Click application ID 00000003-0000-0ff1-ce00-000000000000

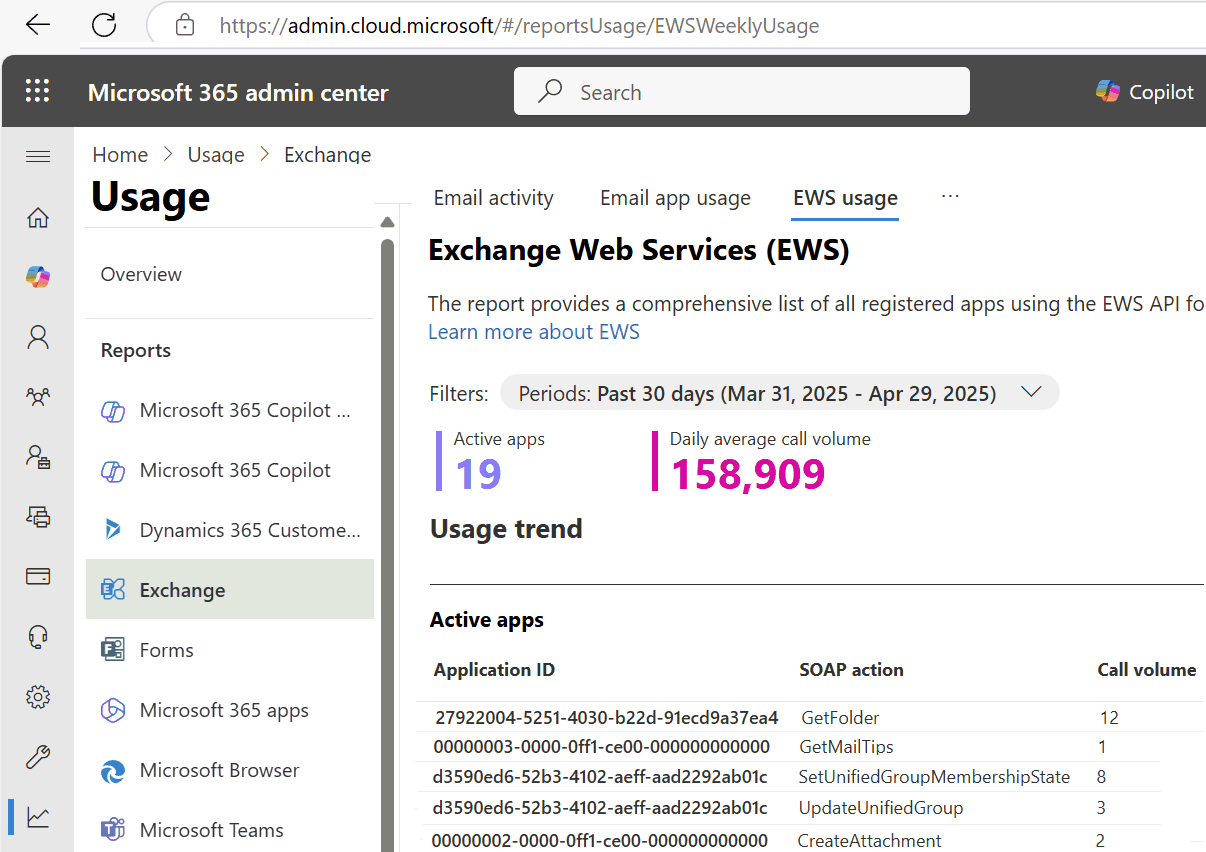601,747
